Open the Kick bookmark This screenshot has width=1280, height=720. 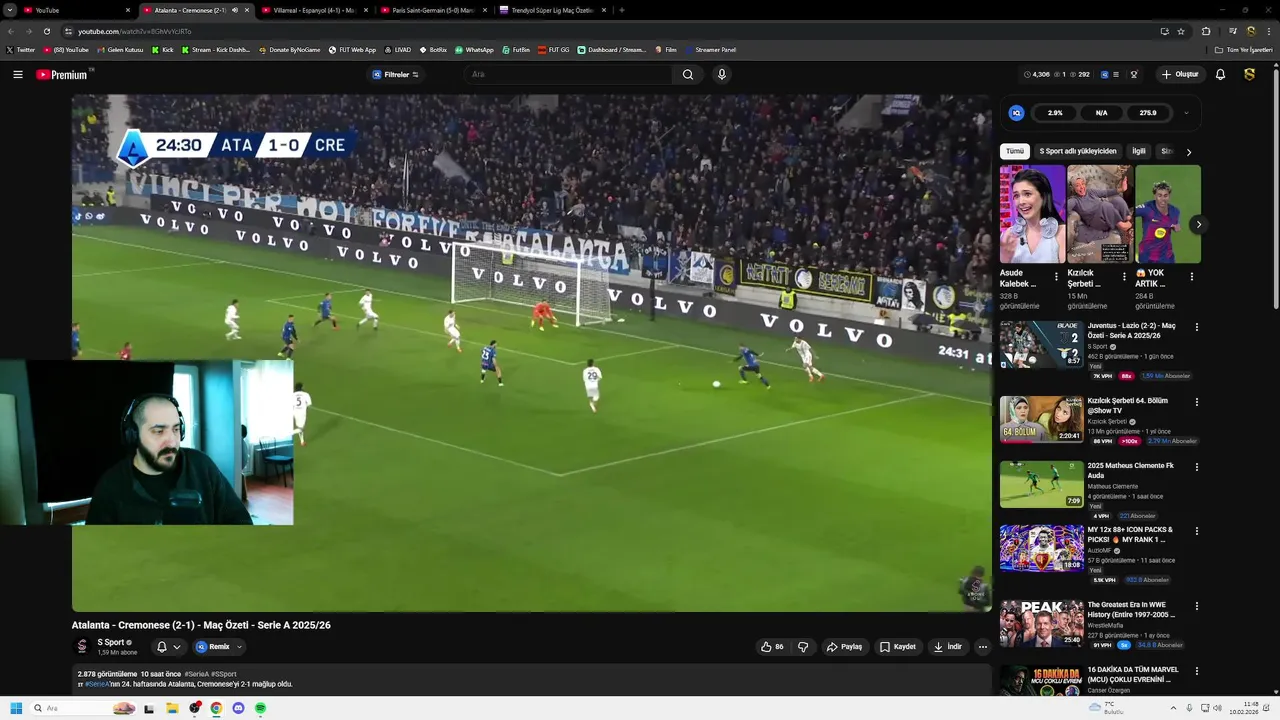pyautogui.click(x=162, y=49)
